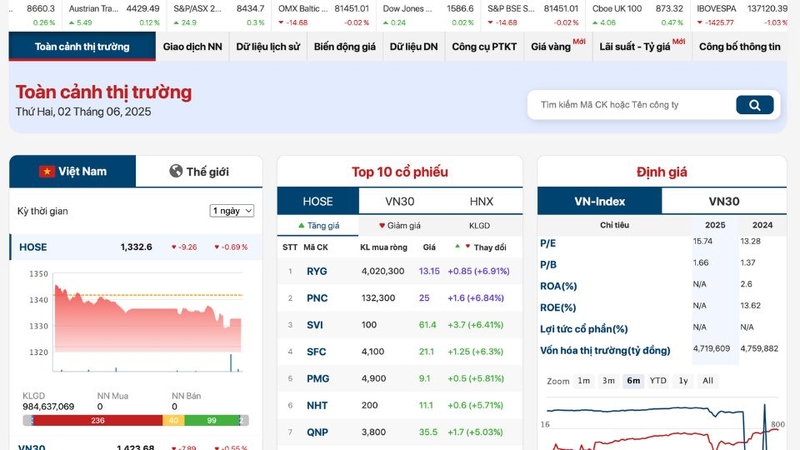
Task: Focus the stock code search field
Action: [633, 105]
